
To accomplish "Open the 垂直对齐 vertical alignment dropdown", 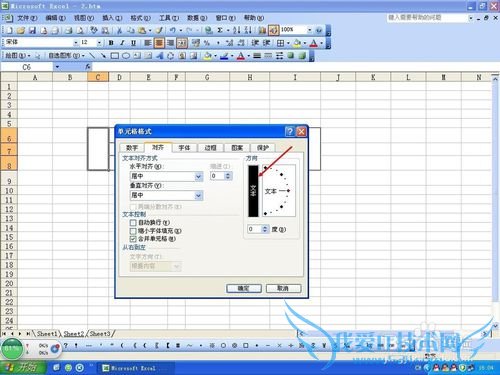I will pyautogui.click(x=199, y=195).
